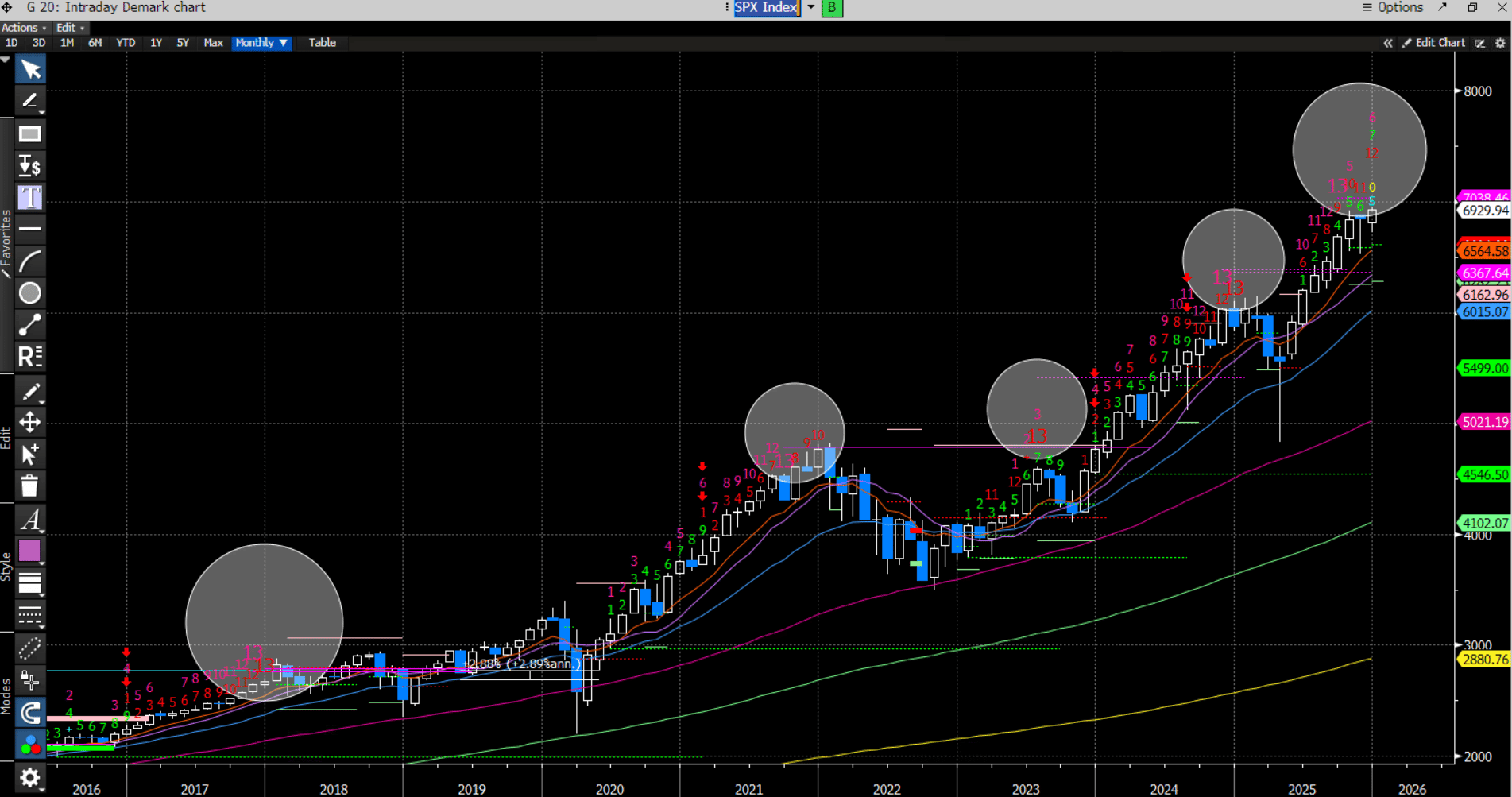Toggle the RGB color circles mode

click(30, 745)
